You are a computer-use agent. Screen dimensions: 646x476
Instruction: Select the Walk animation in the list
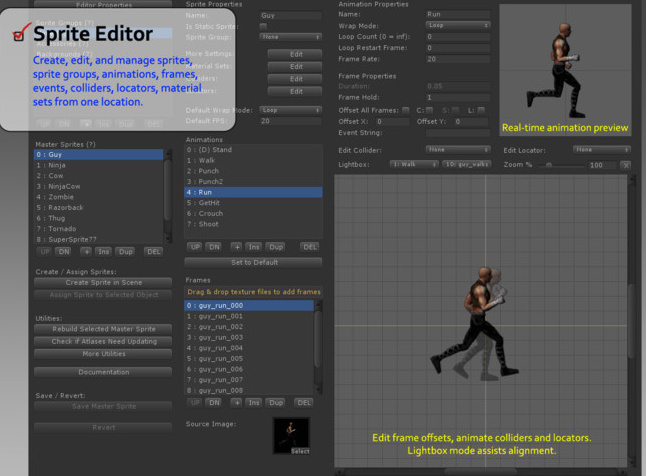pos(253,161)
